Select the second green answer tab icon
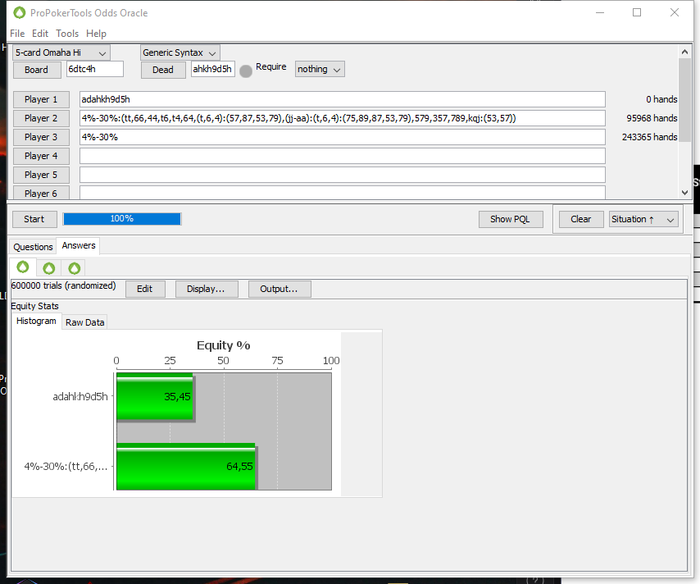The image size is (700, 584). point(49,268)
